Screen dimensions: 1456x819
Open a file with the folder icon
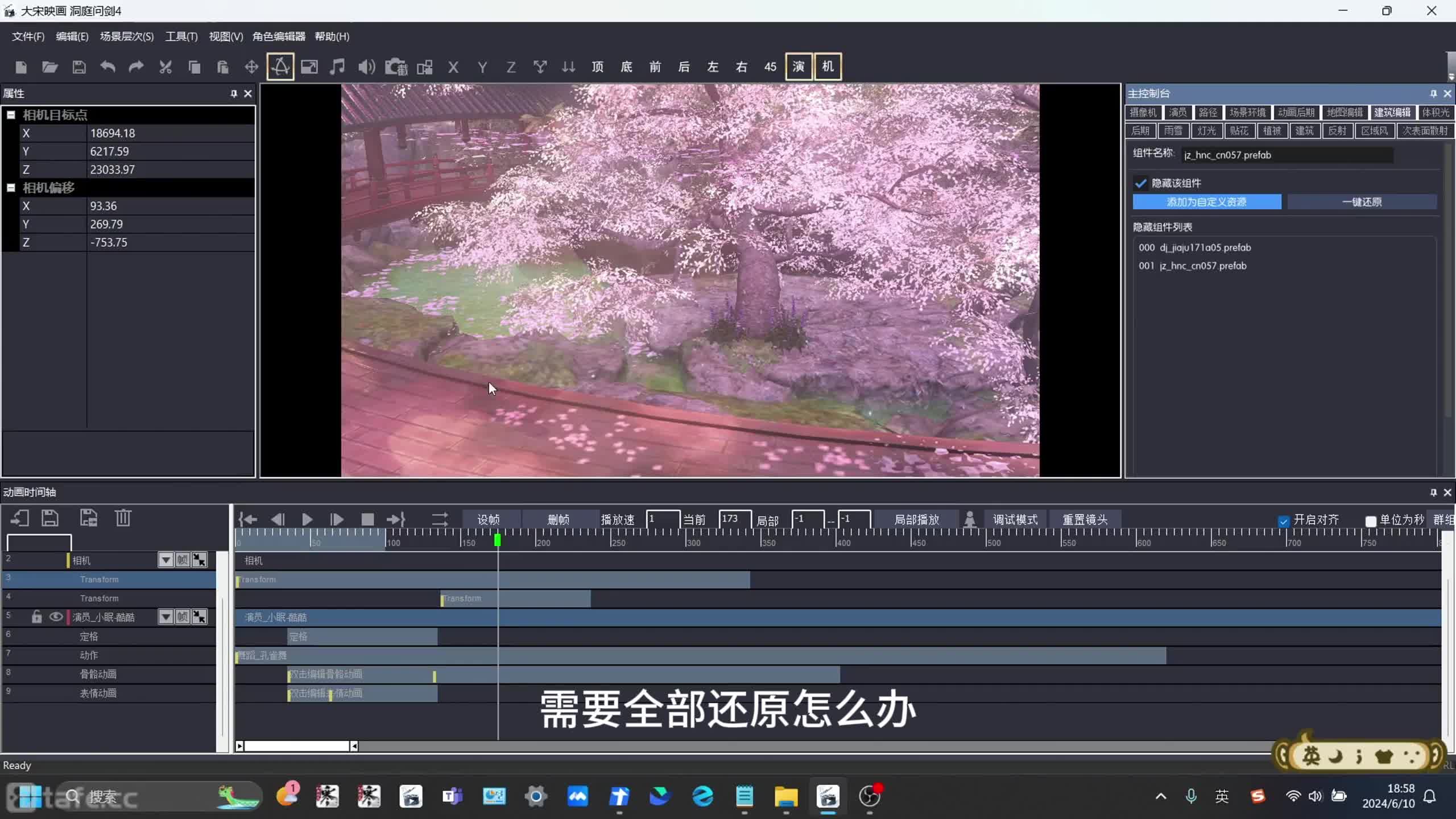[50, 67]
